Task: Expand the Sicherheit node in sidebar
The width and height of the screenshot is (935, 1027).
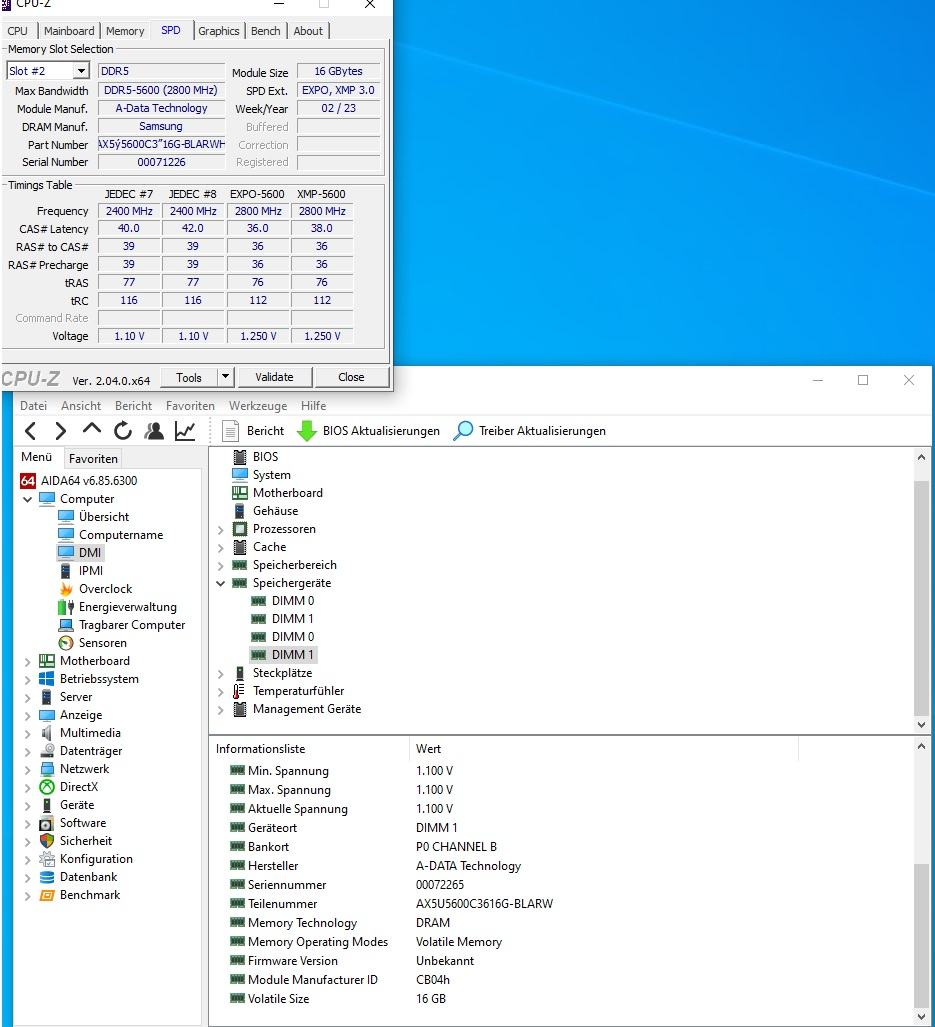Action: 28,842
